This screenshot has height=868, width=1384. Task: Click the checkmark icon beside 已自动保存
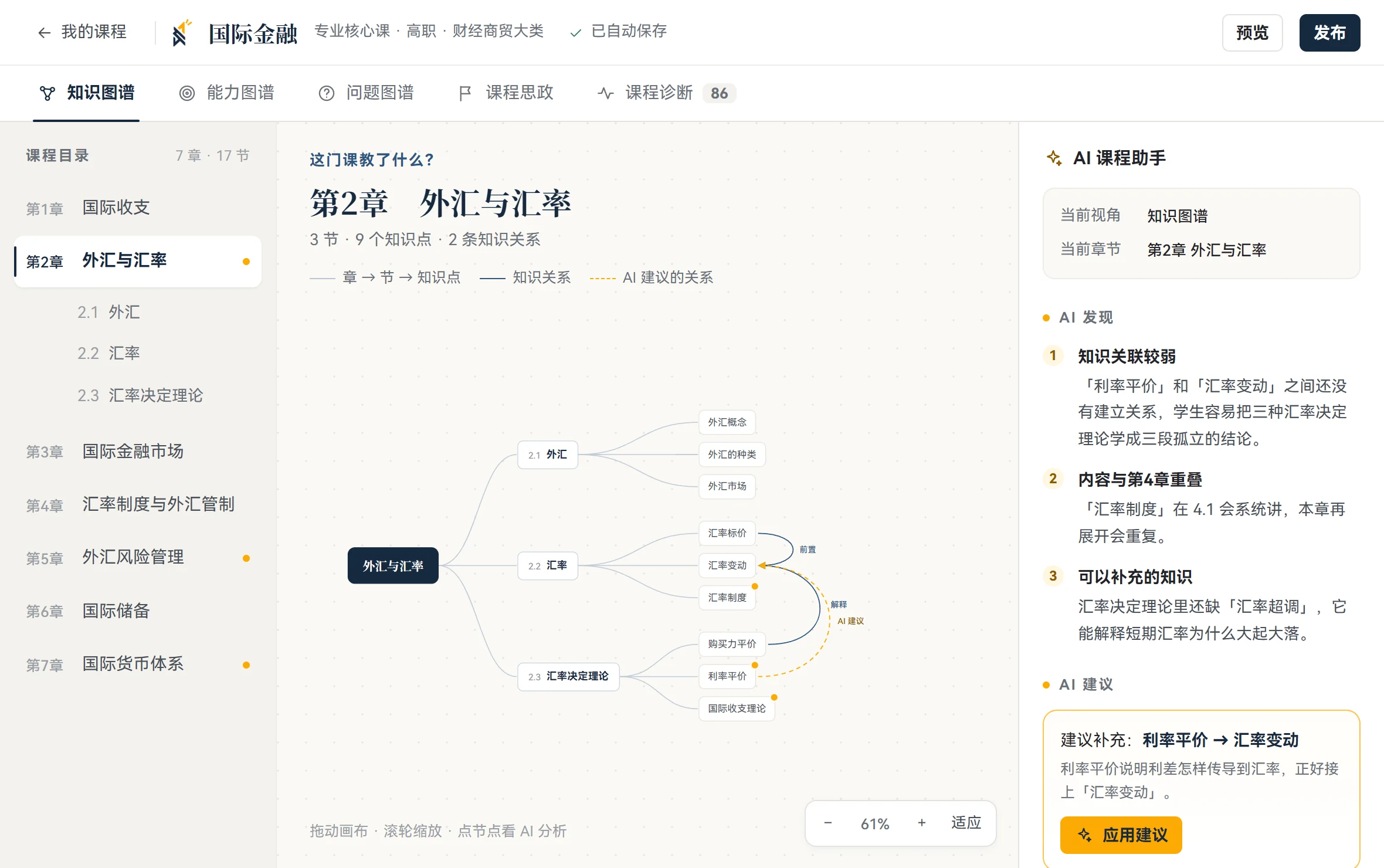coord(576,33)
